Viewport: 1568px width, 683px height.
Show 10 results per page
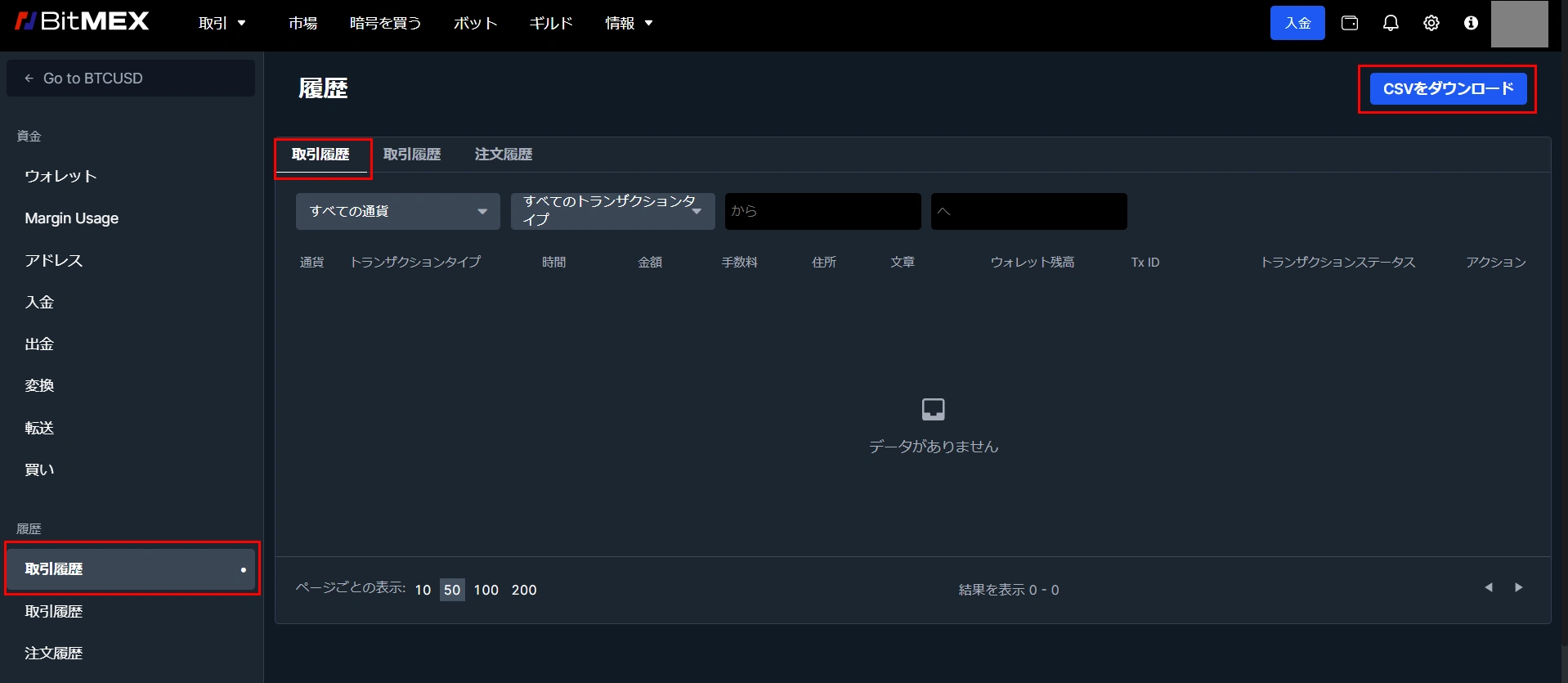tap(423, 590)
